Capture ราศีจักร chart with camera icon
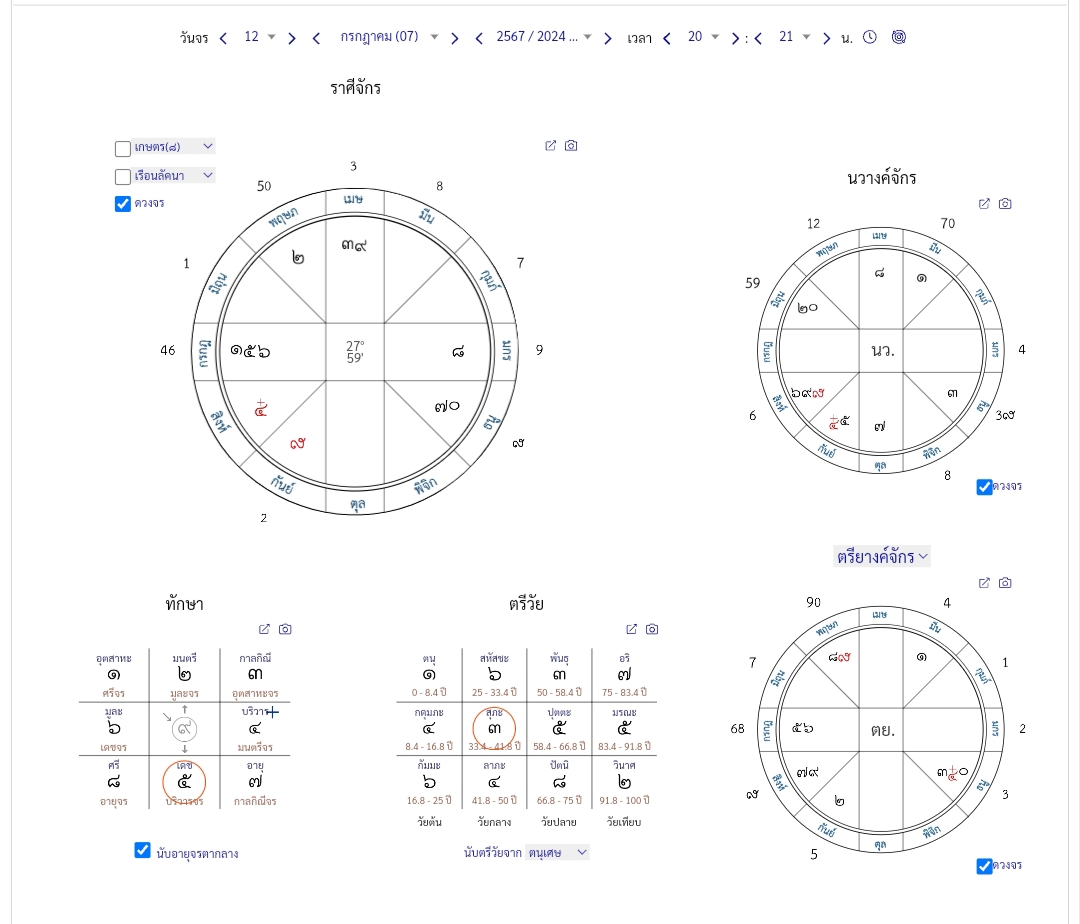1080x924 pixels. pos(571,145)
